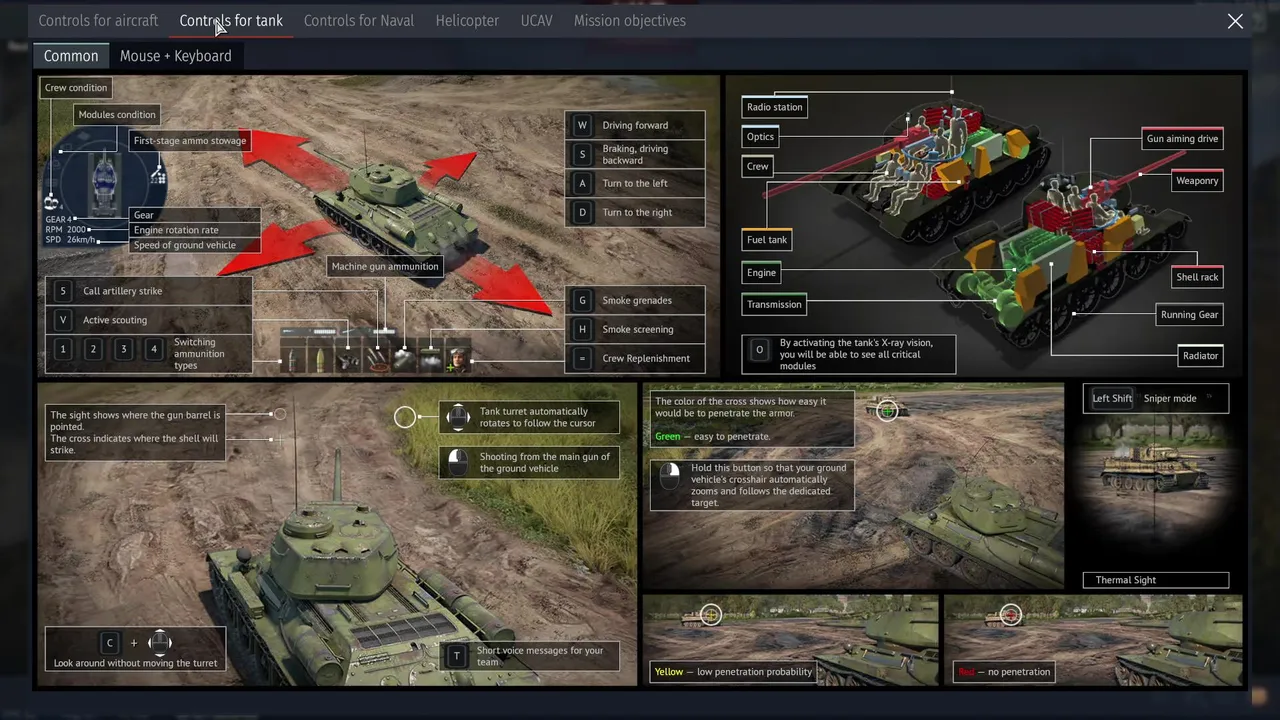Screen dimensions: 1280x720
Task: Click the 3 key ammunition icon
Action: click(x=123, y=349)
